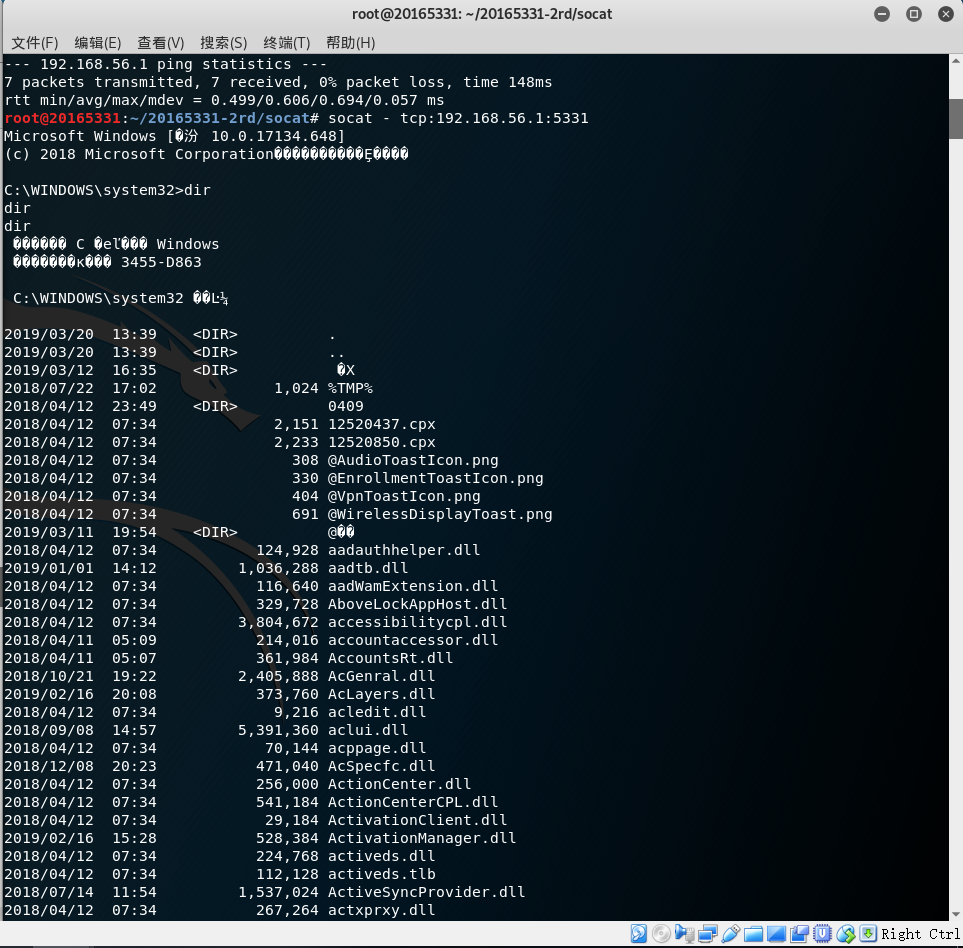Viewport: 963px width, 948px height.
Task: Open the 查看(V) menu
Action: click(x=160, y=42)
